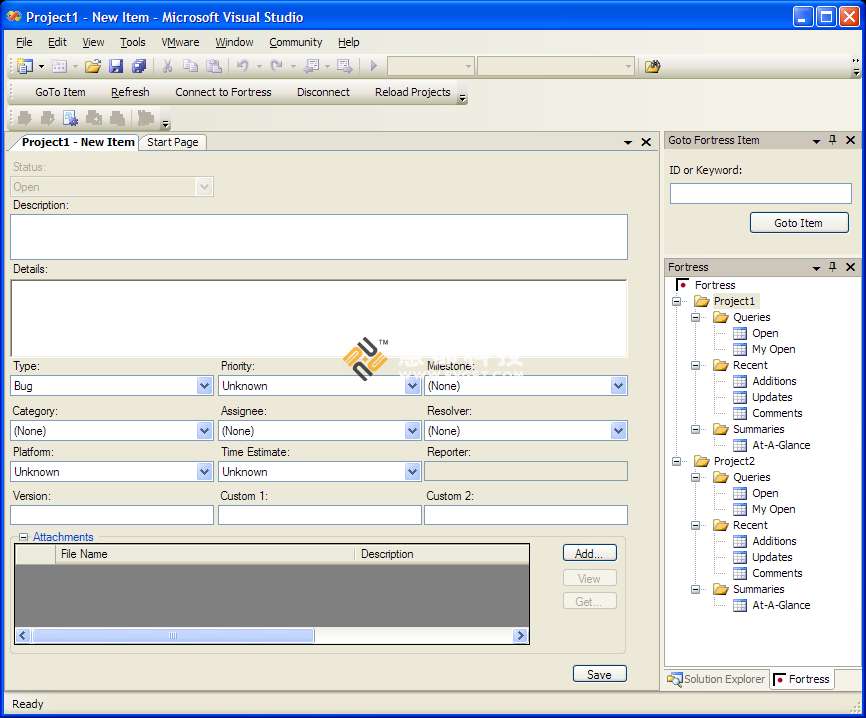The width and height of the screenshot is (866, 718).
Task: Open the File menu
Action: pyautogui.click(x=24, y=42)
